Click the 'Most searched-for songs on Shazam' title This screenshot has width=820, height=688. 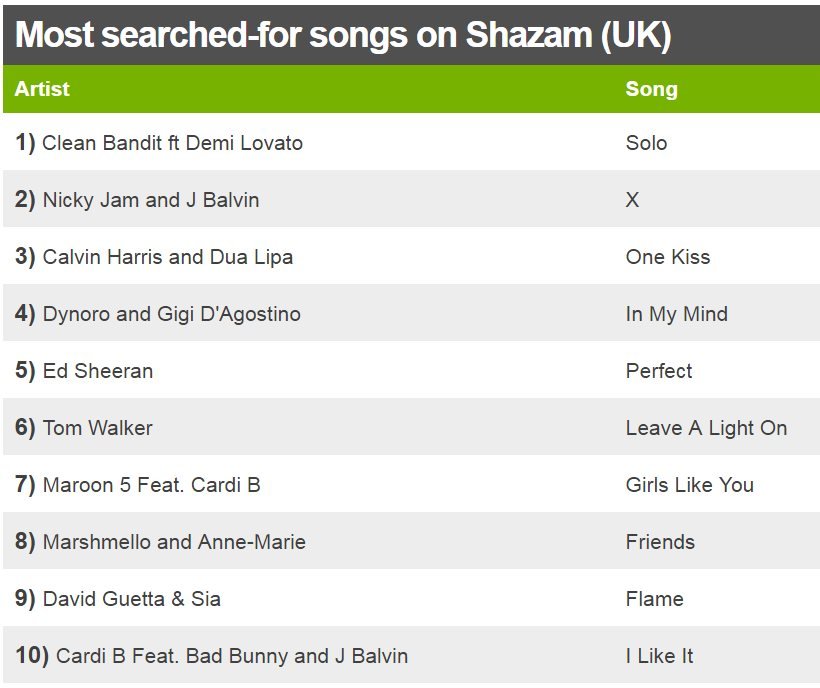click(343, 36)
